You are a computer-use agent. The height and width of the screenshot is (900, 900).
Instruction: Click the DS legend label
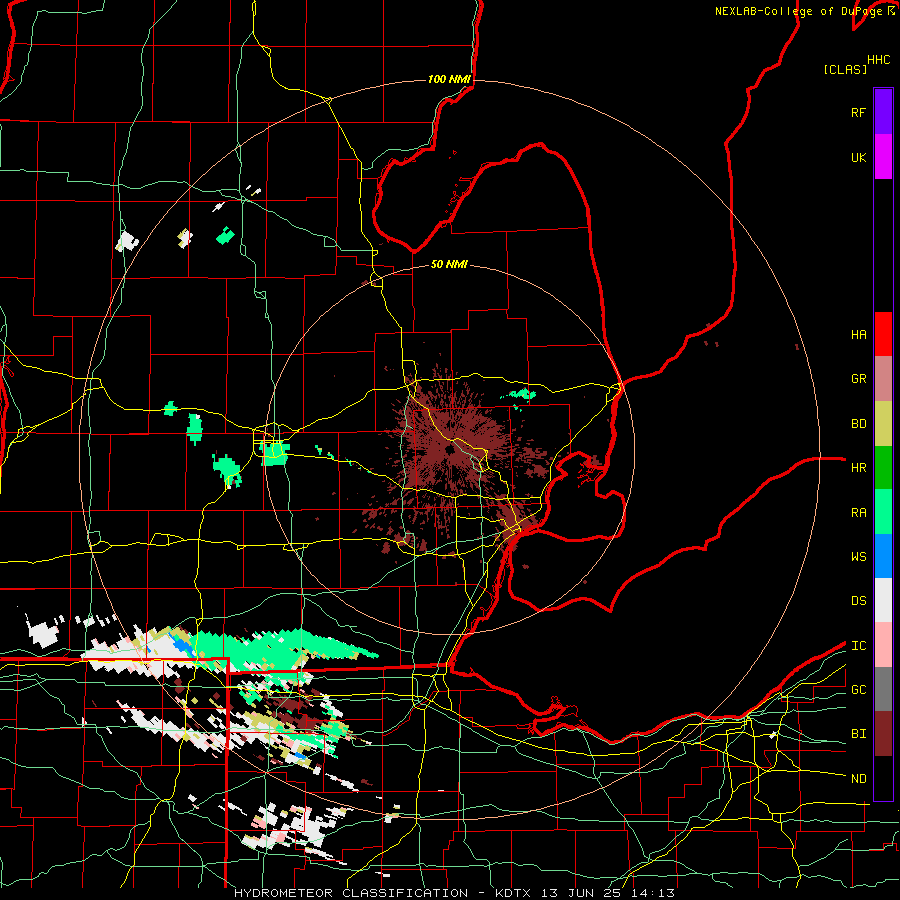[x=858, y=601]
